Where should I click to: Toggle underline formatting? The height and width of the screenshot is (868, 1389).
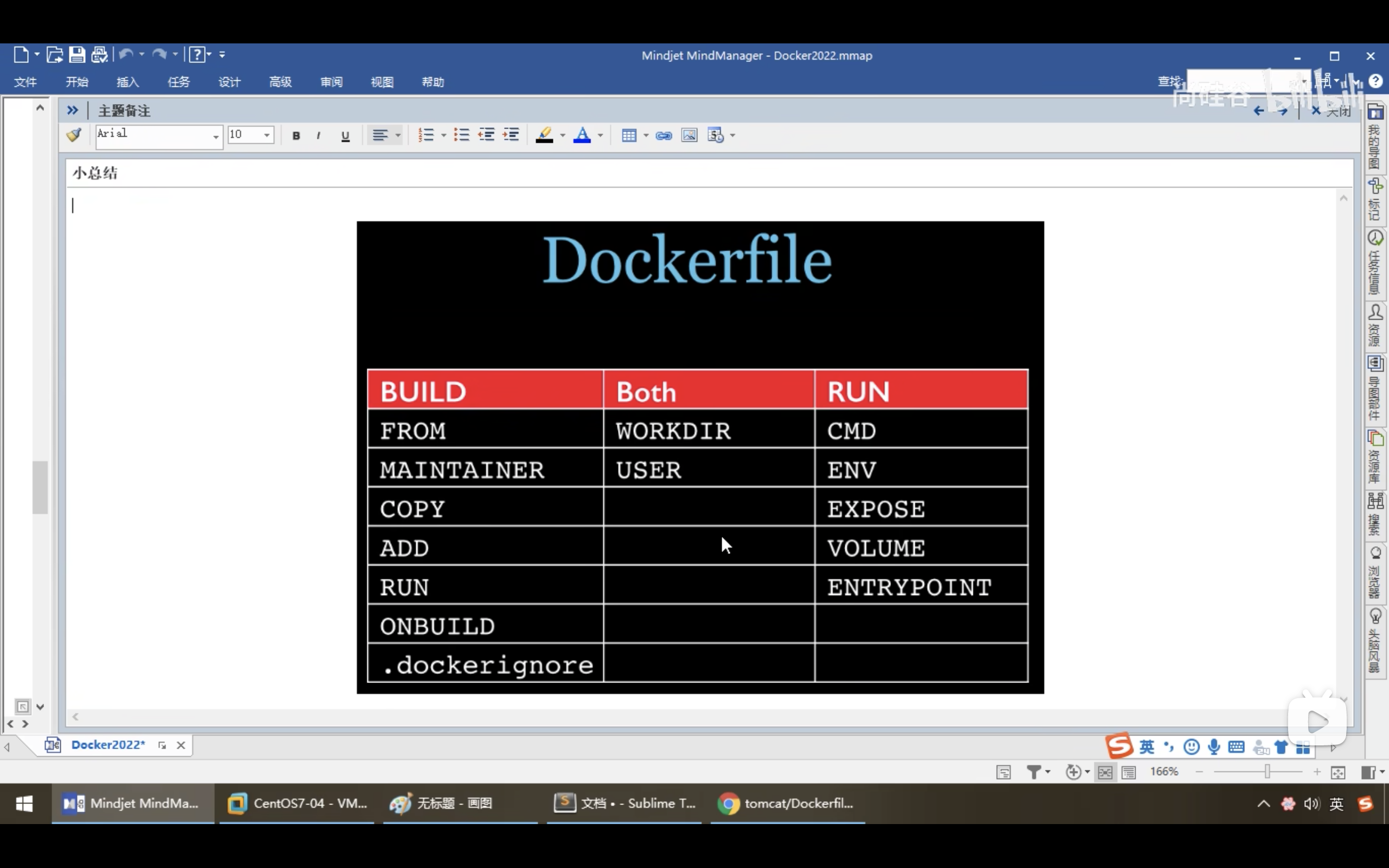(x=345, y=136)
